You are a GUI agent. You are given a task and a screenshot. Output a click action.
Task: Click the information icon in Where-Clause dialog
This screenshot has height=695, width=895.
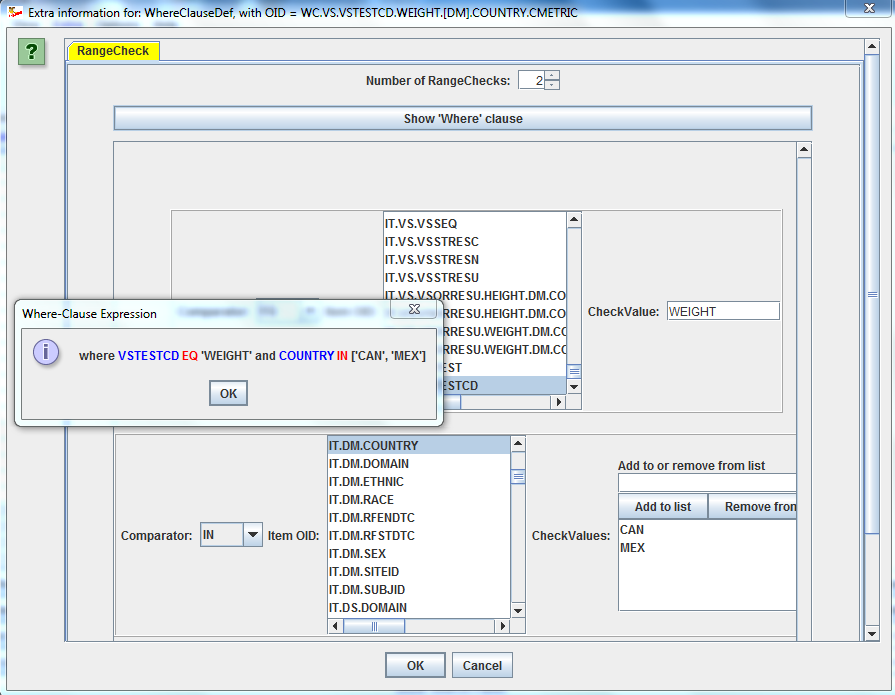[46, 352]
